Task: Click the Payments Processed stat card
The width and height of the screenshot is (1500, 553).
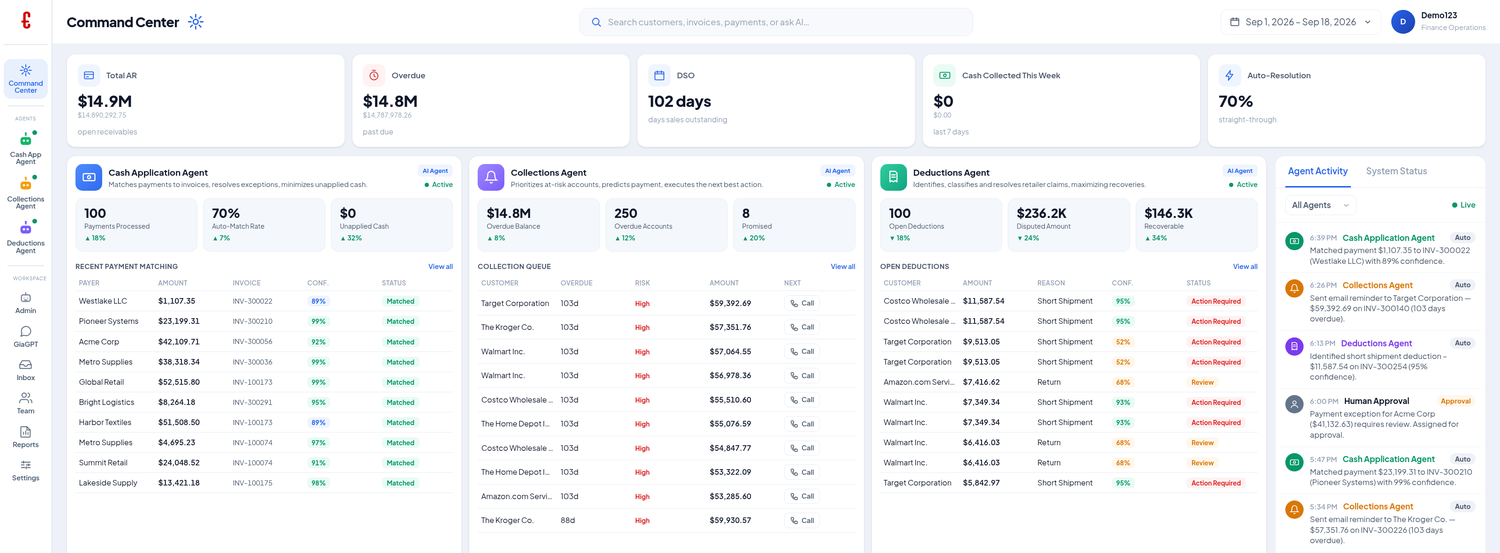Action: coord(137,224)
